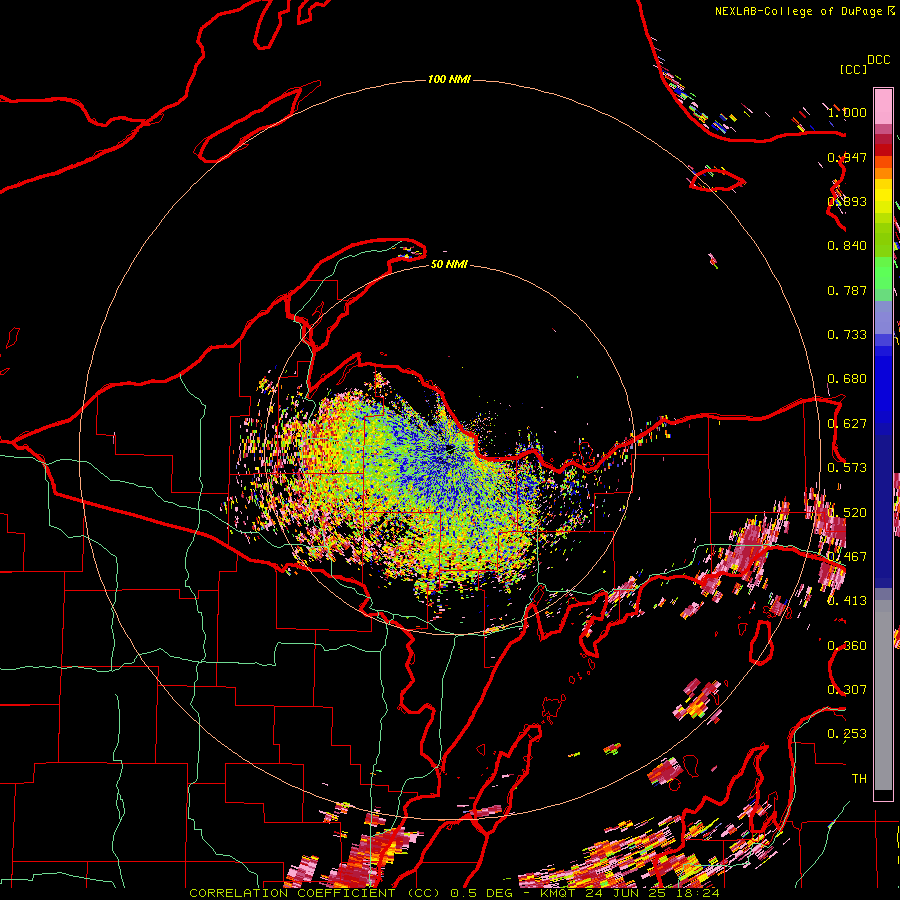Click the TH threshold label
Viewport: 900px width, 900px height.
(x=859, y=778)
